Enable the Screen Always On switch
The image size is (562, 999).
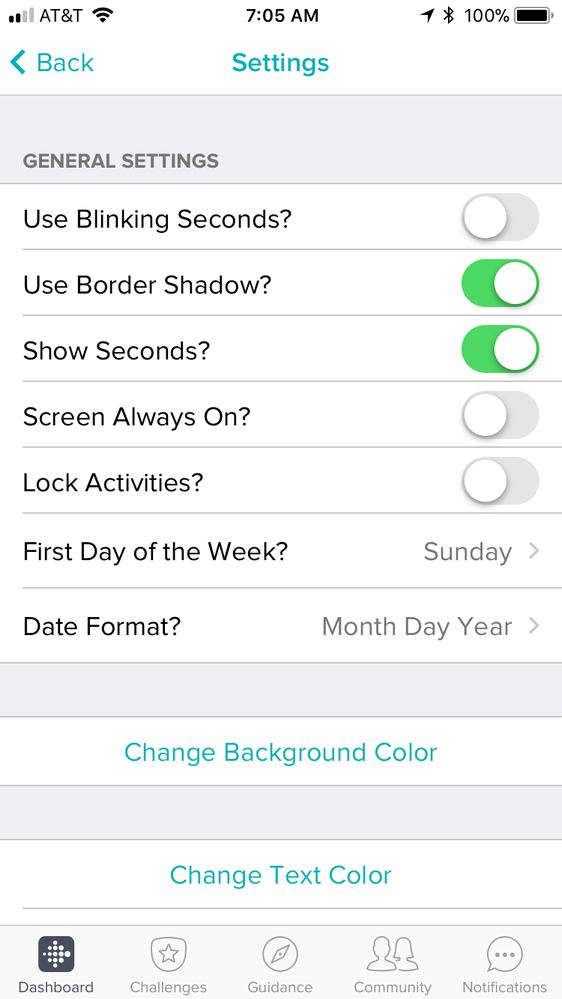[x=500, y=415]
